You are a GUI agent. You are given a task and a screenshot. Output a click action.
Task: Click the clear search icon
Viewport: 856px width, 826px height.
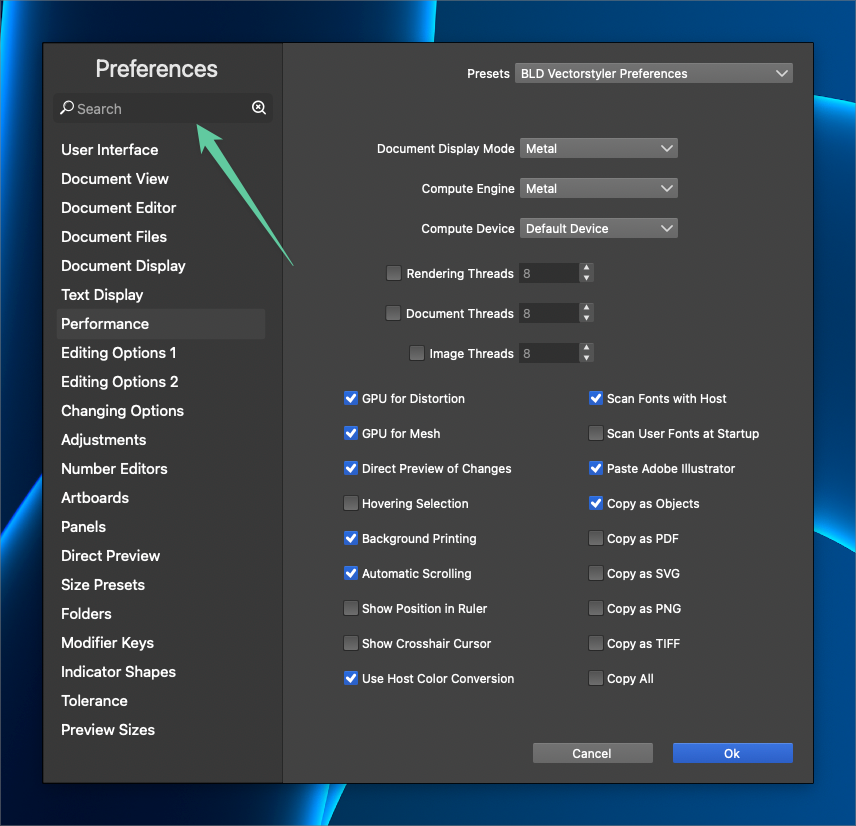point(259,108)
